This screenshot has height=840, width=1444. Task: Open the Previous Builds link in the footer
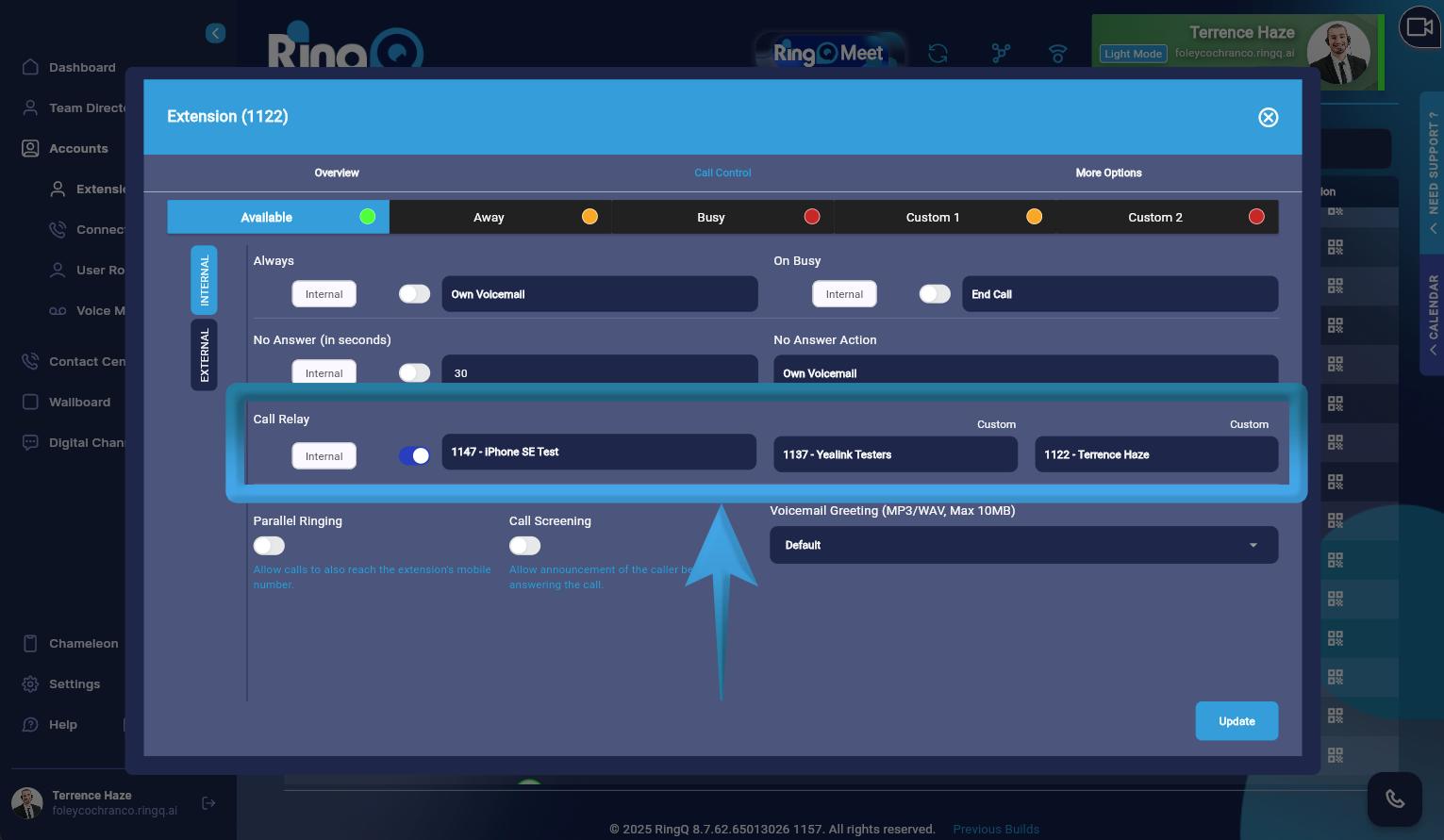tap(995, 829)
